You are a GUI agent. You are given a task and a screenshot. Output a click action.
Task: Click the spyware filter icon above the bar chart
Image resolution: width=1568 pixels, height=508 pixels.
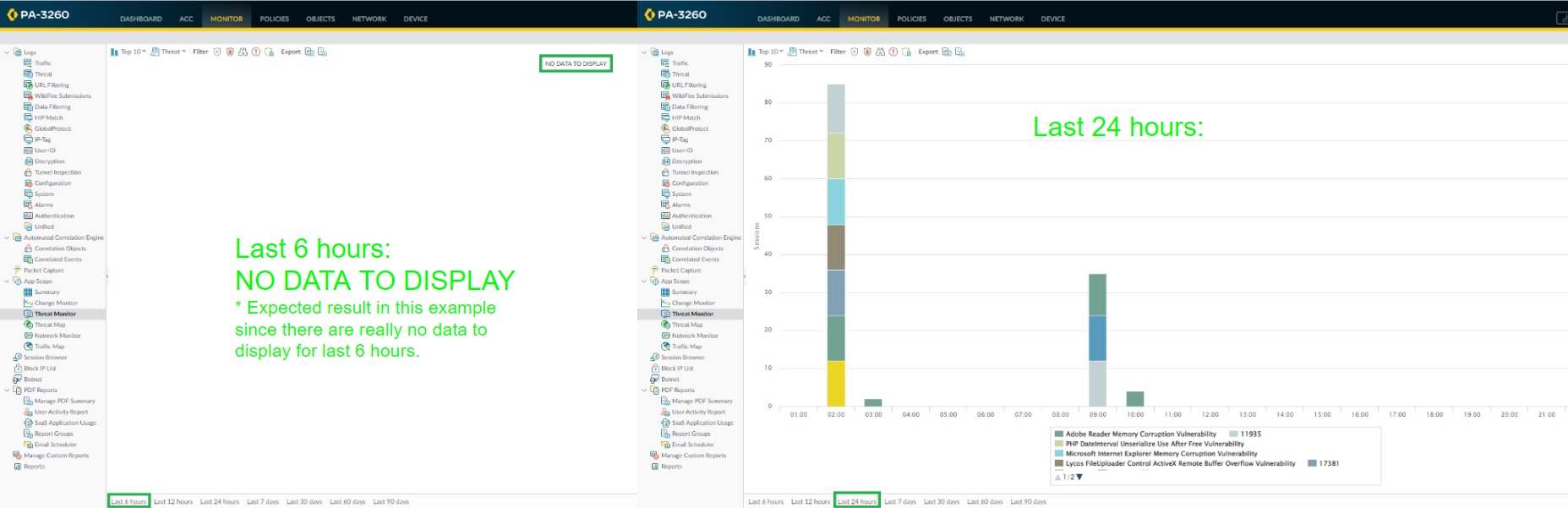[x=867, y=52]
